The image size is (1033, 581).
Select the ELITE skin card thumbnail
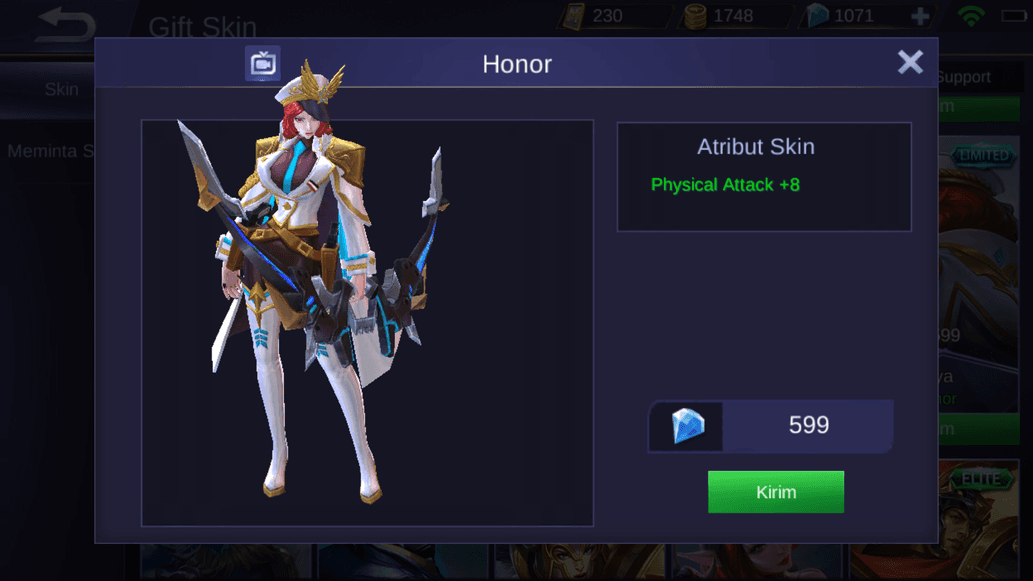click(979, 517)
